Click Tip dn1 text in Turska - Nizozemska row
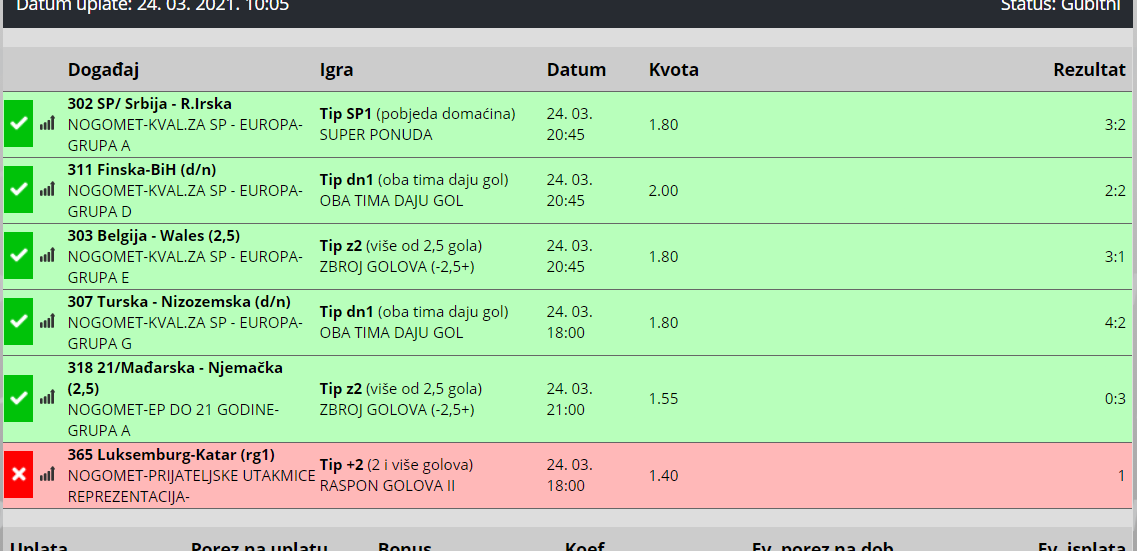Image resolution: width=1137 pixels, height=551 pixels. (414, 312)
